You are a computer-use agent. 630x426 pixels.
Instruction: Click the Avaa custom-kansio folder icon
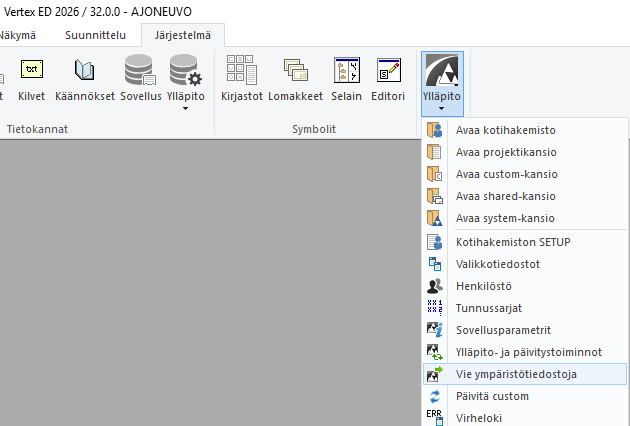pos(434,174)
